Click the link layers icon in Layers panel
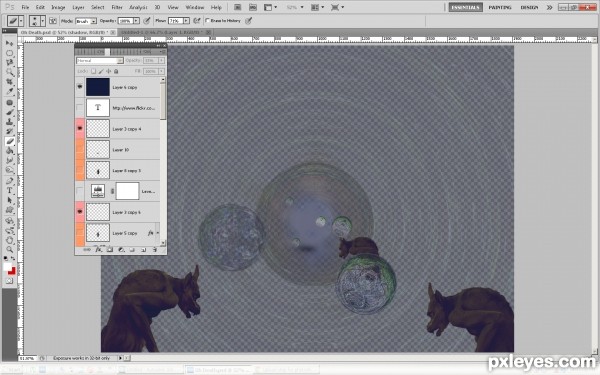Viewport: 600px width, 375px height. [x=87, y=250]
